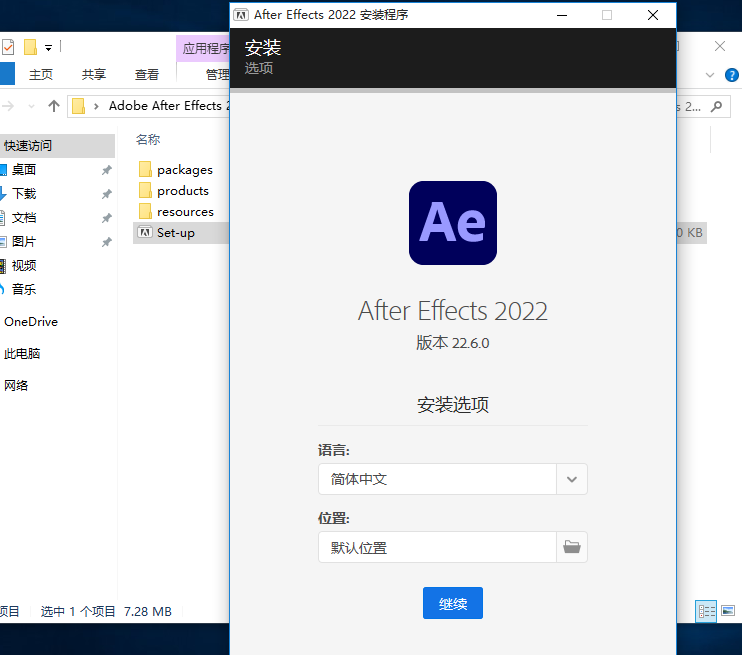Open the quick access toolbar customize dropdown
The image size is (742, 655).
click(x=48, y=47)
